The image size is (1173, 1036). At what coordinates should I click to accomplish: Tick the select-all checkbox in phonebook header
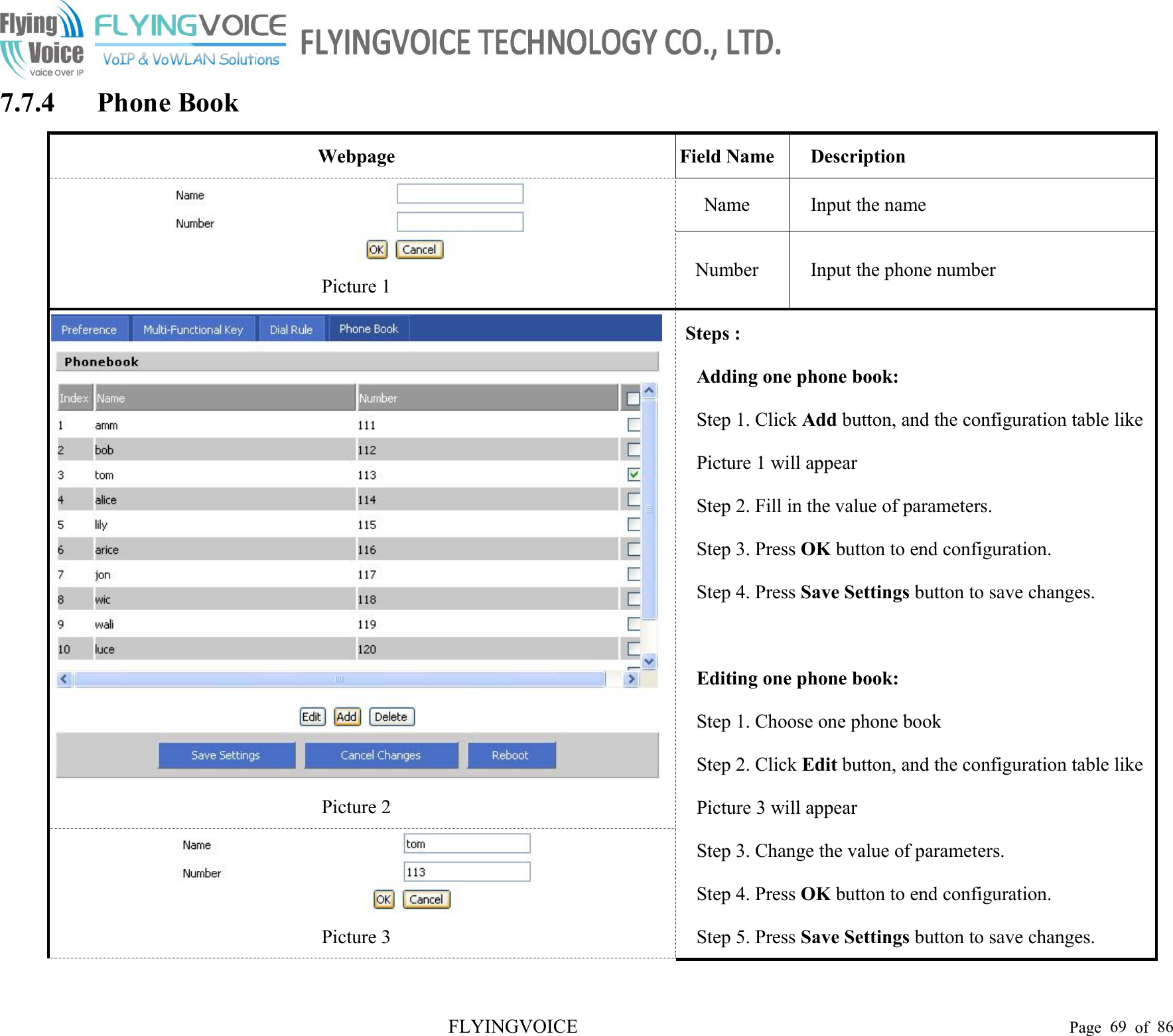[x=633, y=398]
